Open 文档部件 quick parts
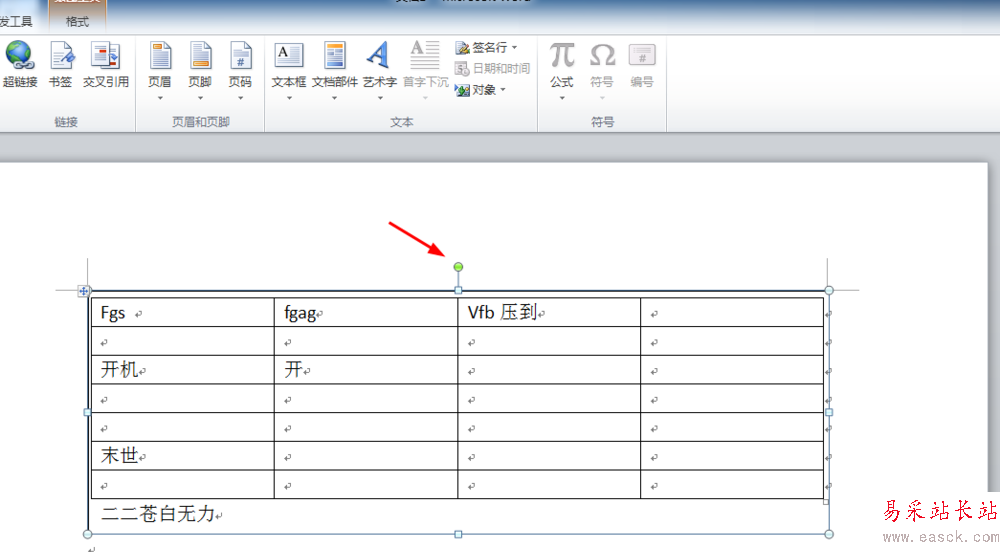Screen dimensions: 1000x552 (334, 56)
